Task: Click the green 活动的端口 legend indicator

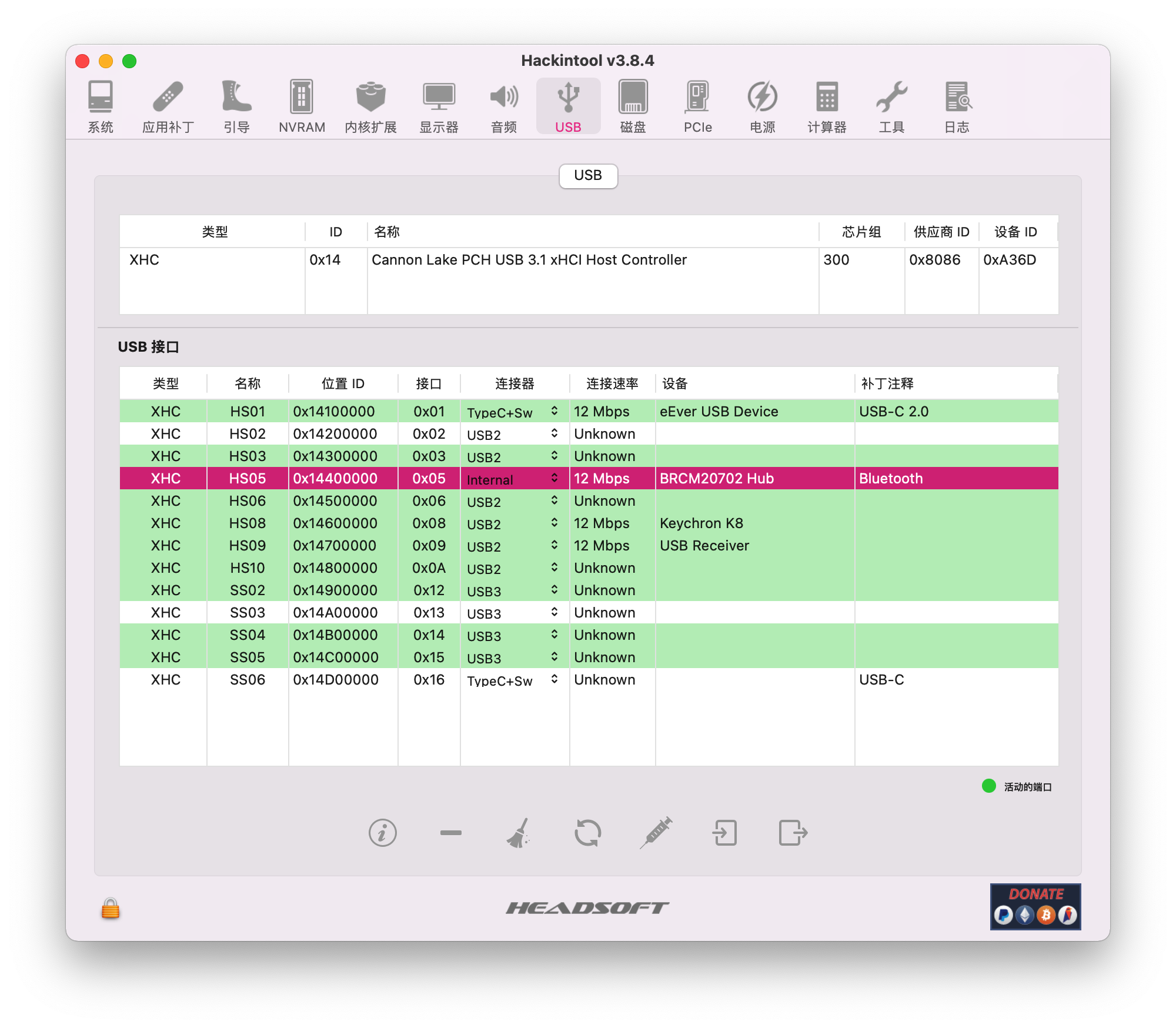Action: (988, 786)
